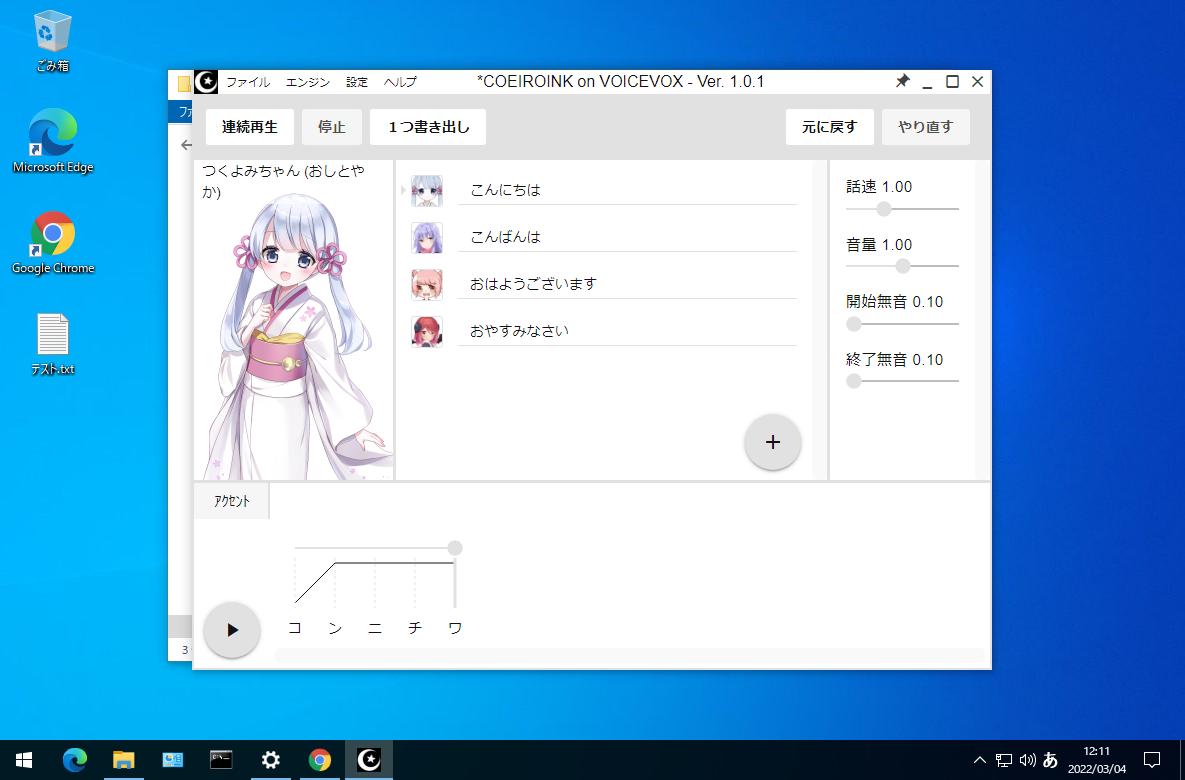Viewport: 1185px width, 780px height.
Task: Open the notification center icon
Action: [1152, 760]
